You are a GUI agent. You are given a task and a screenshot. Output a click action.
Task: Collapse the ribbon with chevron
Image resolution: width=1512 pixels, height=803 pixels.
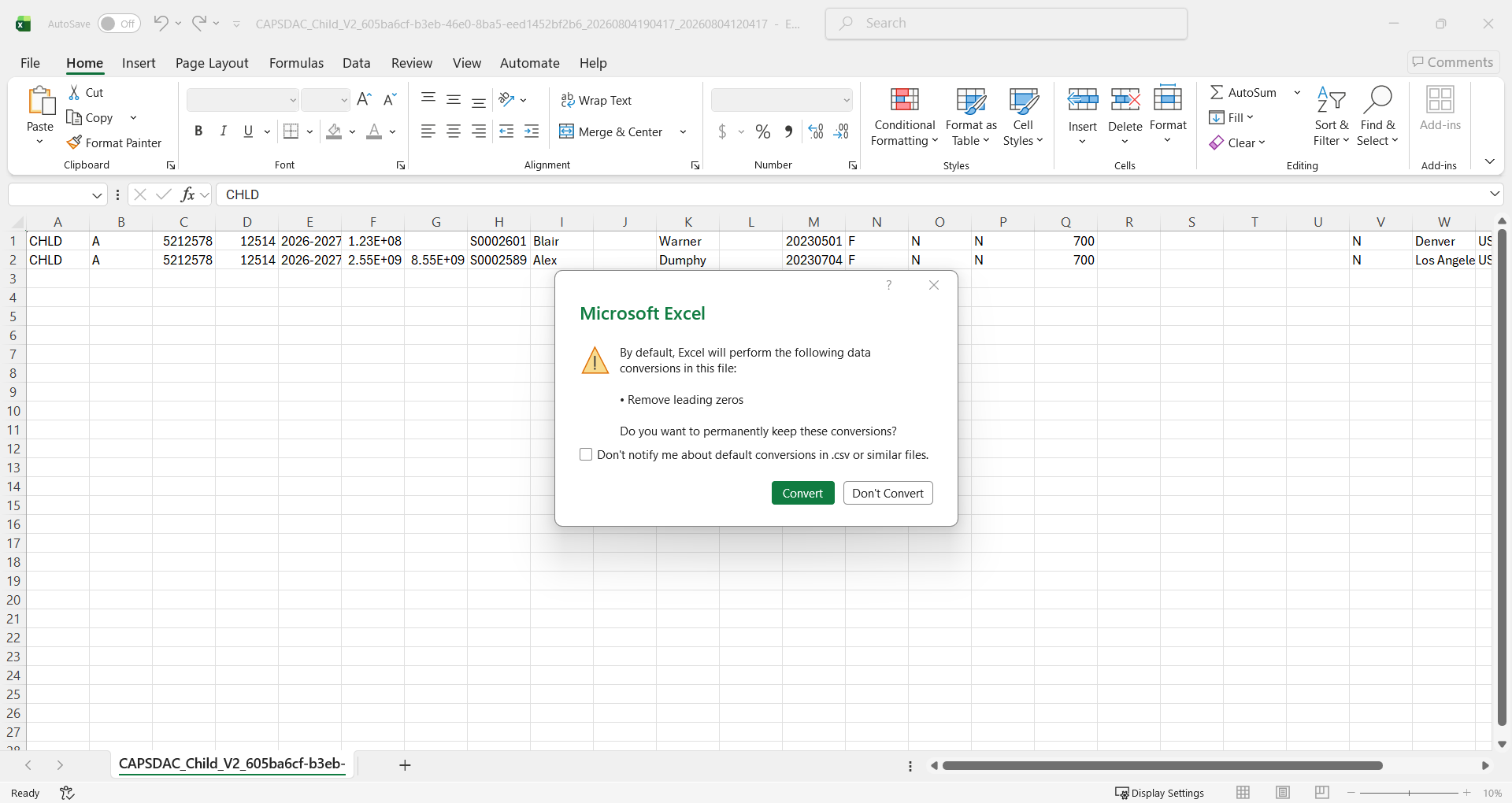1490,161
